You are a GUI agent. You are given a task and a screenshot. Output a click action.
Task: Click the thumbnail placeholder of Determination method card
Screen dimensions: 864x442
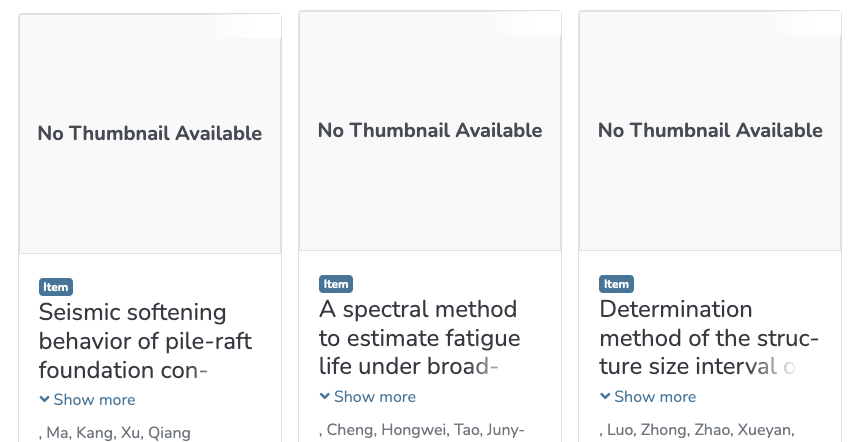(x=710, y=131)
